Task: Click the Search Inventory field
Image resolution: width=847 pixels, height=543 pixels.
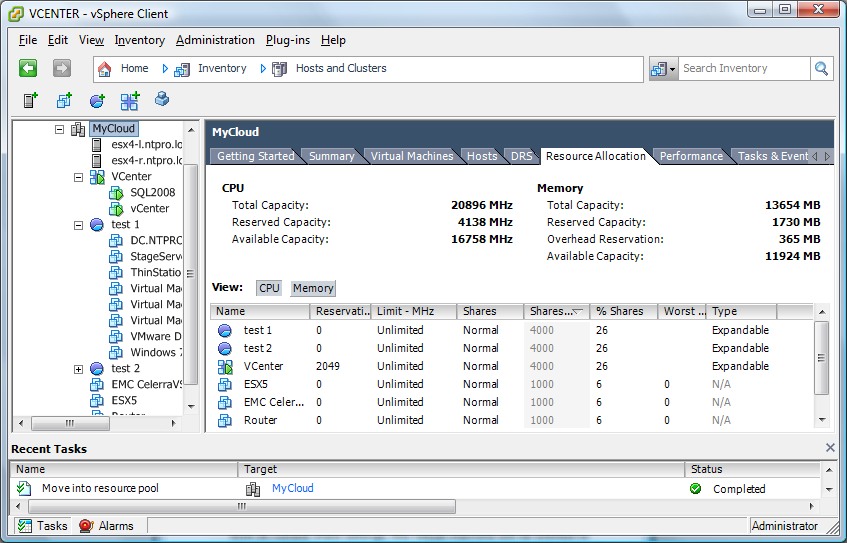Action: tap(744, 69)
